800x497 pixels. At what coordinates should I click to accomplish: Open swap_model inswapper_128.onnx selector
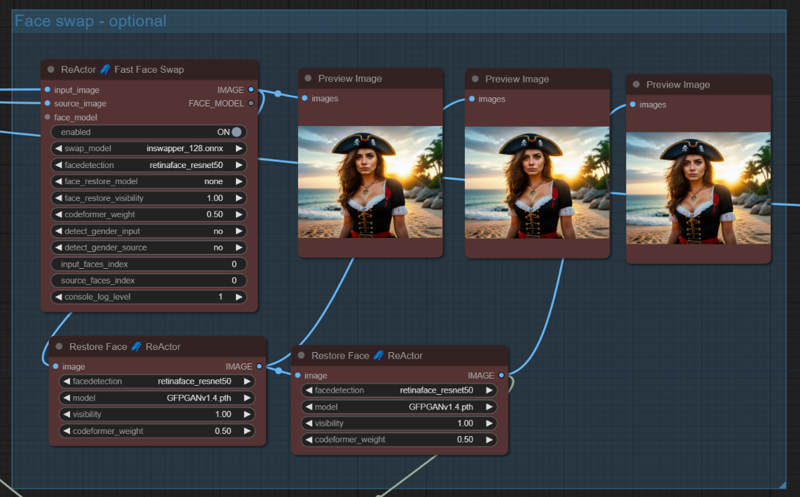pyautogui.click(x=149, y=148)
